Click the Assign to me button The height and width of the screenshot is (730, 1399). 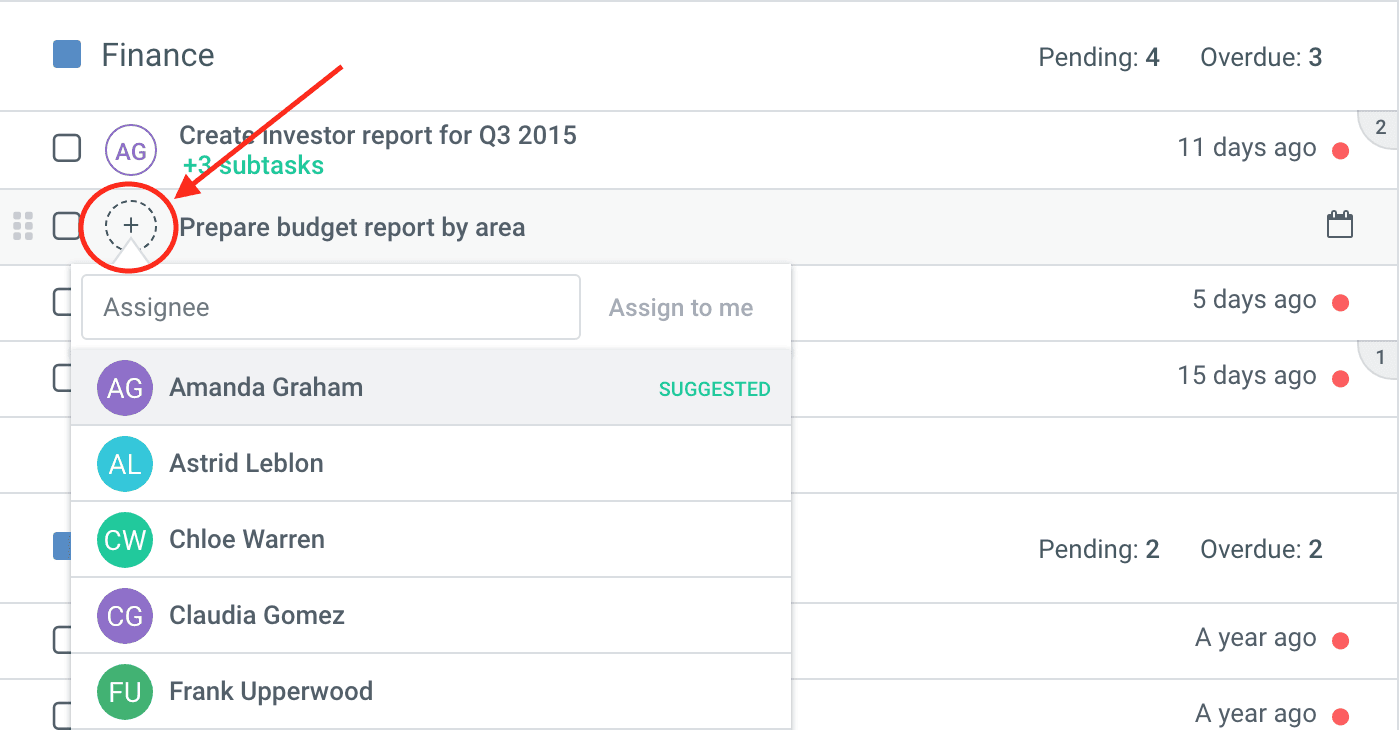pos(681,308)
